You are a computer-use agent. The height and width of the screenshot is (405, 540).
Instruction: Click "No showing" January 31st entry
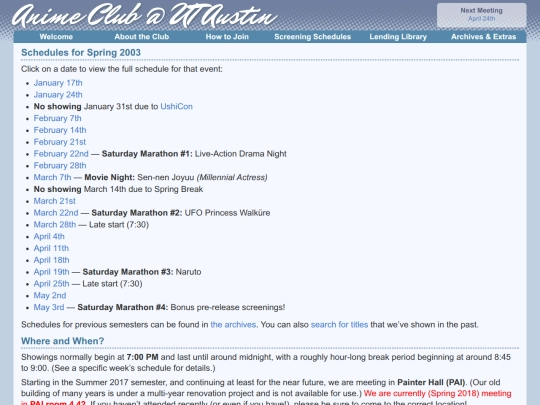click(58, 106)
